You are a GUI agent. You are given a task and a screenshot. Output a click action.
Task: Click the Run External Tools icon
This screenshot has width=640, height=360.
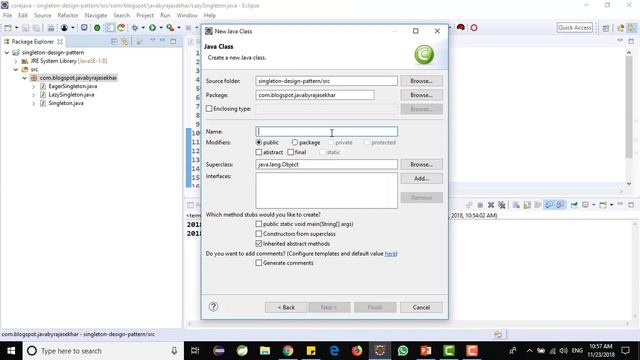170,28
